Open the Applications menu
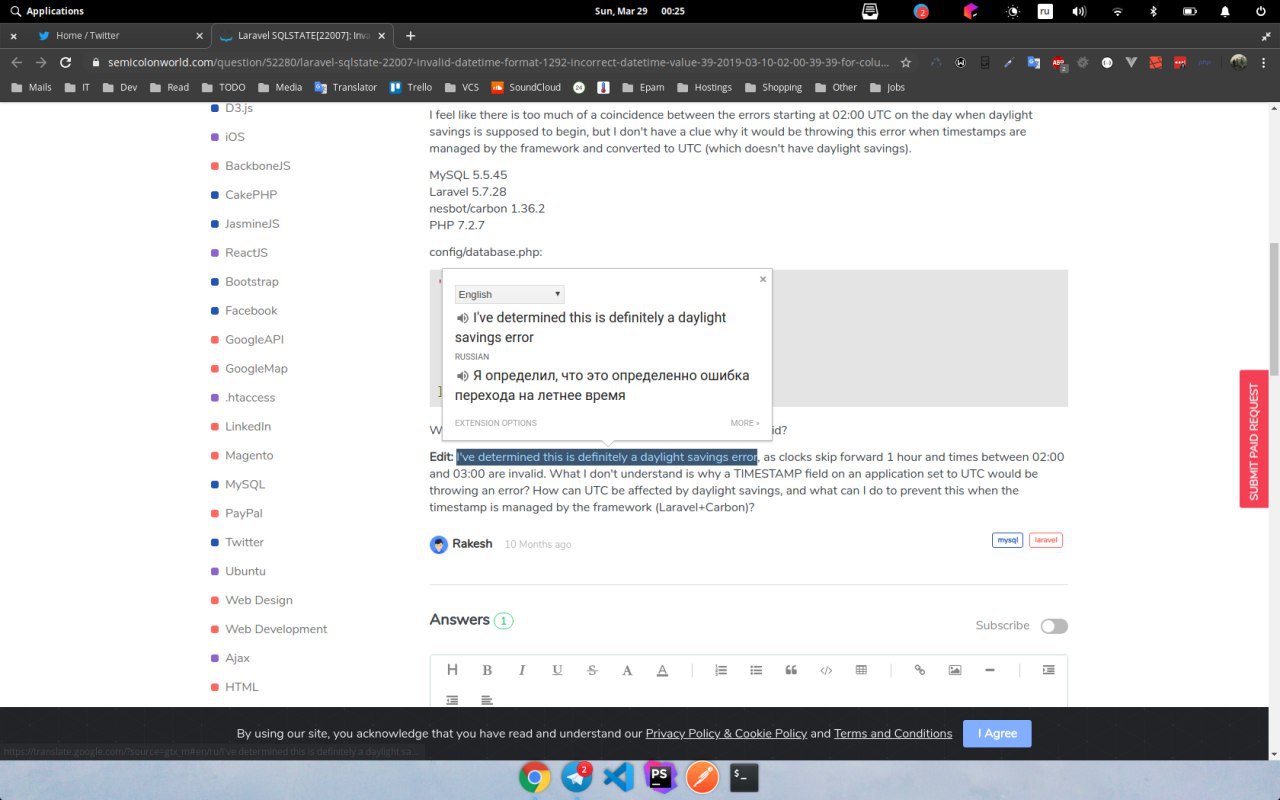This screenshot has height=800, width=1280. point(45,11)
